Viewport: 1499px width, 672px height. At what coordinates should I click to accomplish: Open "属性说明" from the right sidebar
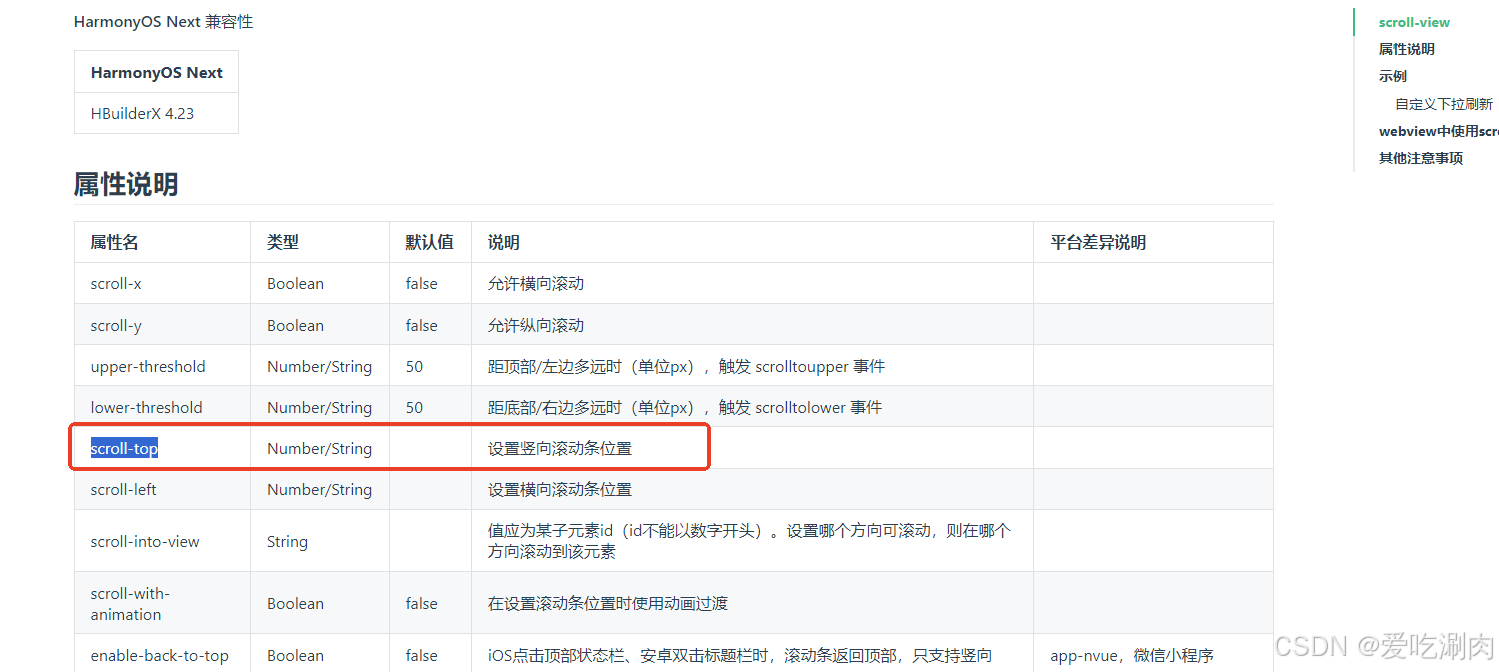click(1406, 48)
